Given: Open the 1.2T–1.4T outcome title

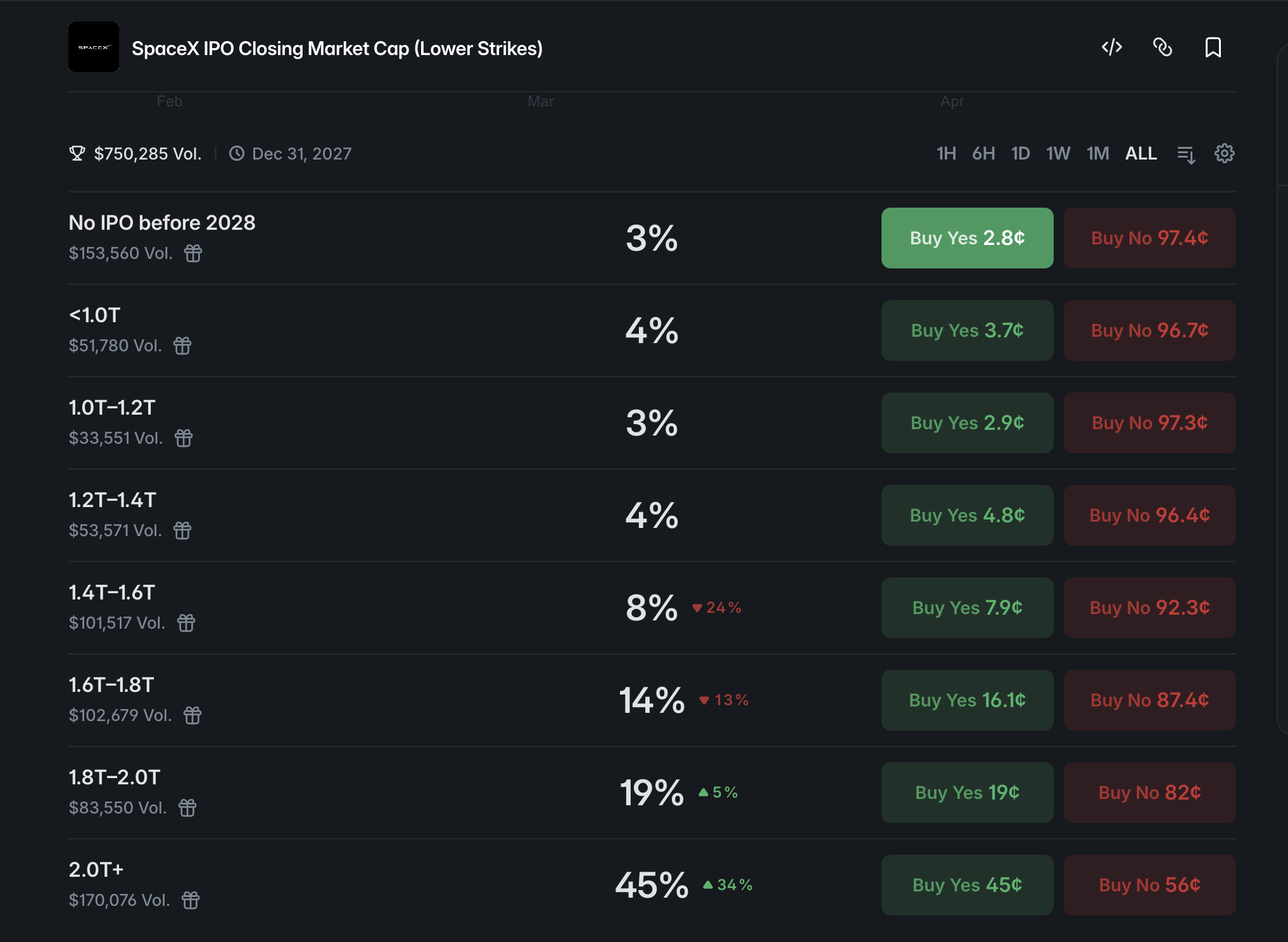Looking at the screenshot, I should [112, 500].
